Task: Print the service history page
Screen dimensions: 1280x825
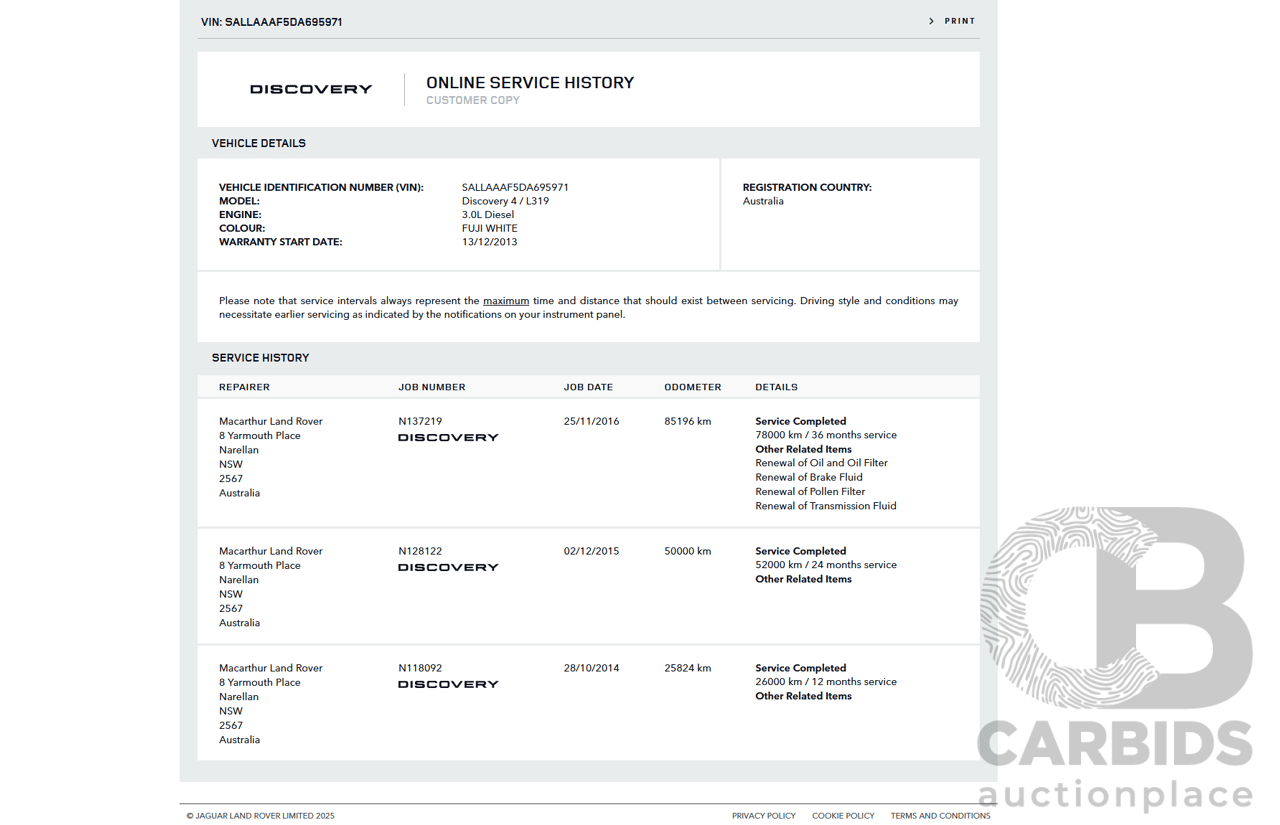Action: point(959,21)
